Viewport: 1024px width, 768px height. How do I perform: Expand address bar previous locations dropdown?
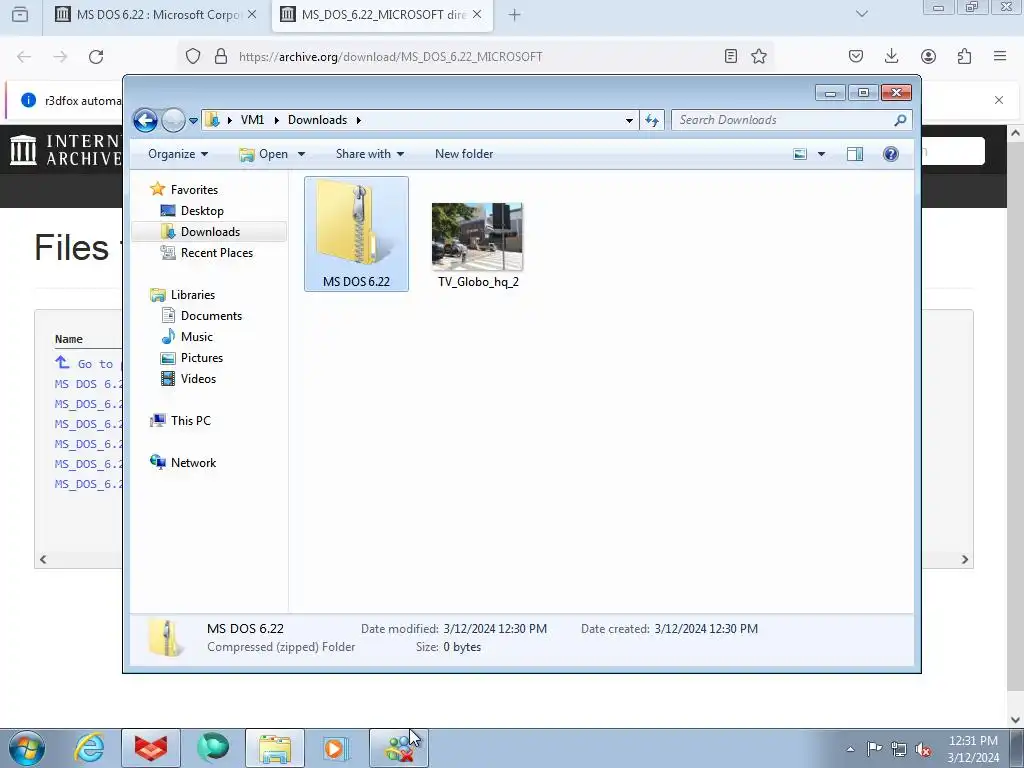(629, 120)
